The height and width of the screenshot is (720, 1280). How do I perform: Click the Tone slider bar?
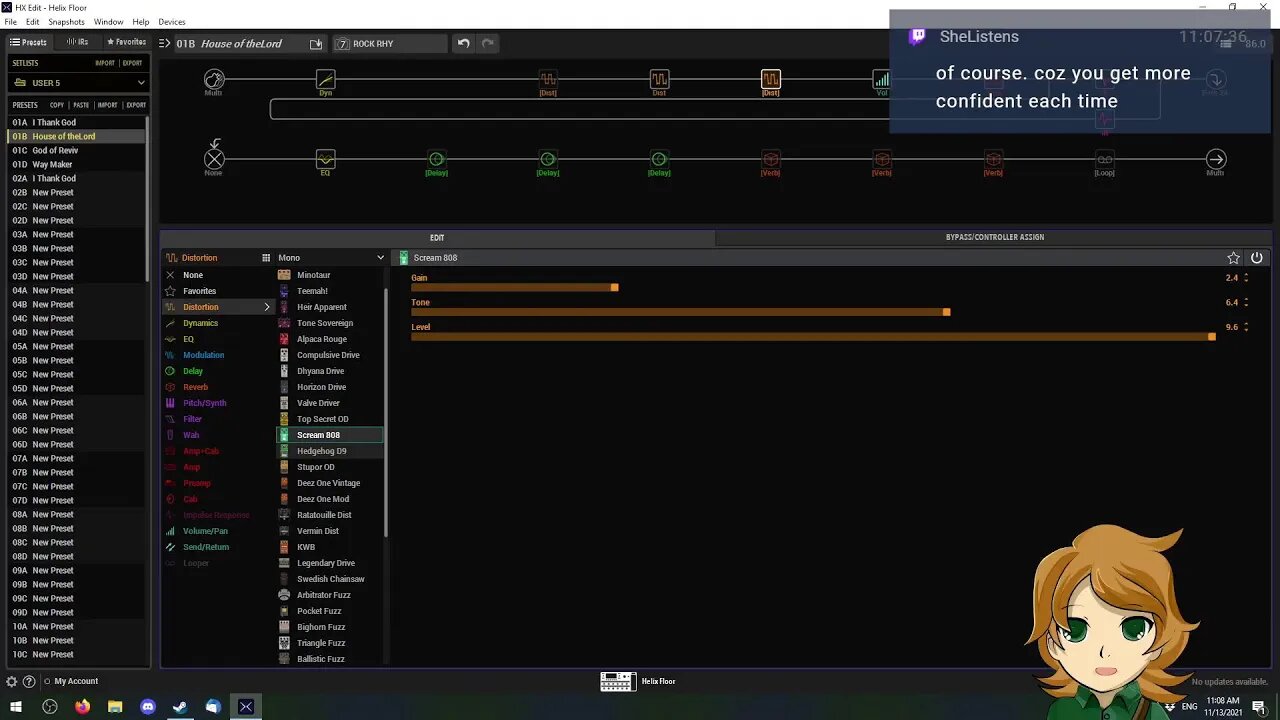[813, 312]
